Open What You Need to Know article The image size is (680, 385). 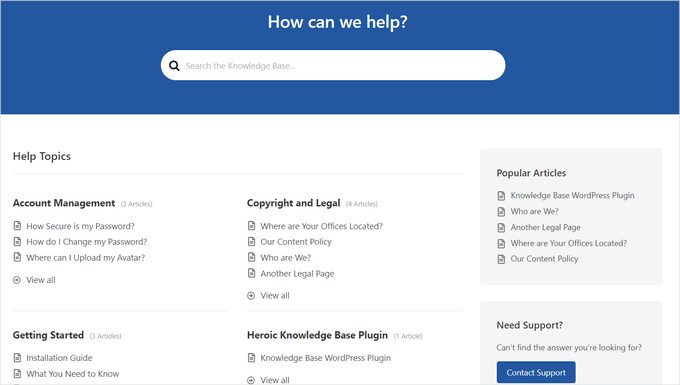tap(72, 374)
